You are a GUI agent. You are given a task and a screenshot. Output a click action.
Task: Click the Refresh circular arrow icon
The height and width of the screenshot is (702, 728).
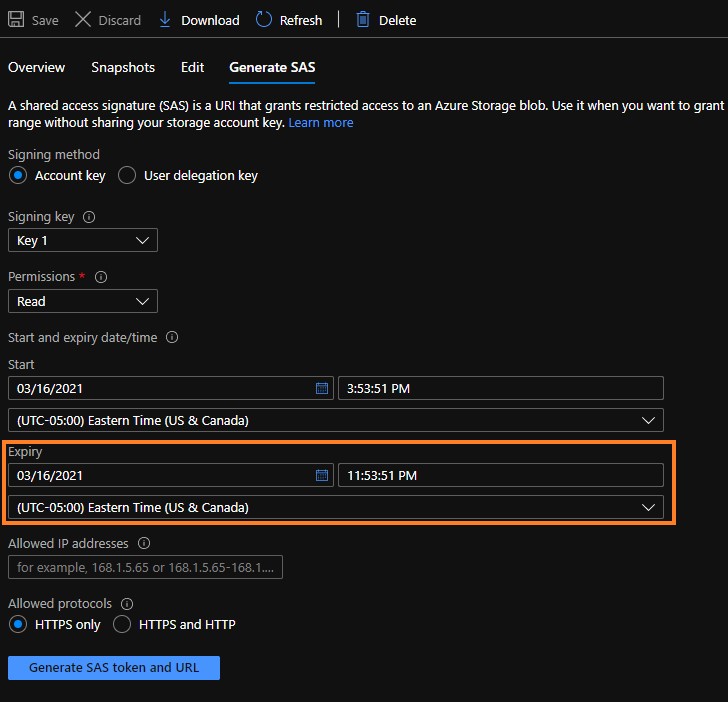(264, 20)
